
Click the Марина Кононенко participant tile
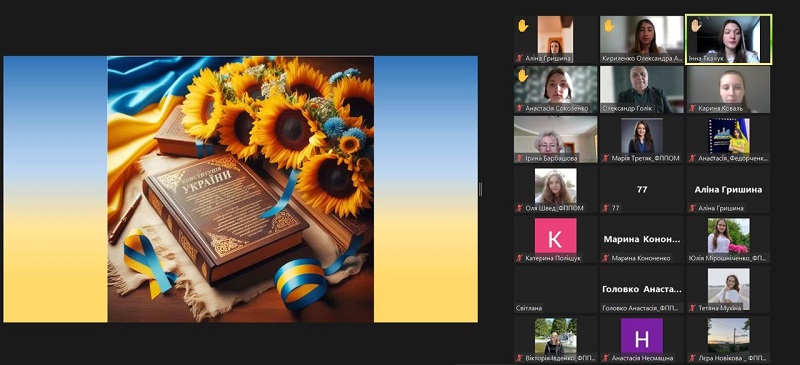click(x=642, y=239)
